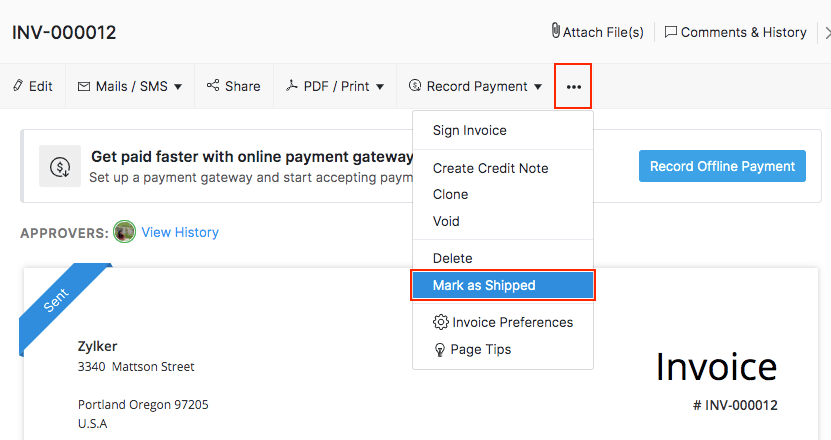Expand the Mails / SMS dropdown arrow
Image resolution: width=831 pixels, height=440 pixels.
pos(178,87)
